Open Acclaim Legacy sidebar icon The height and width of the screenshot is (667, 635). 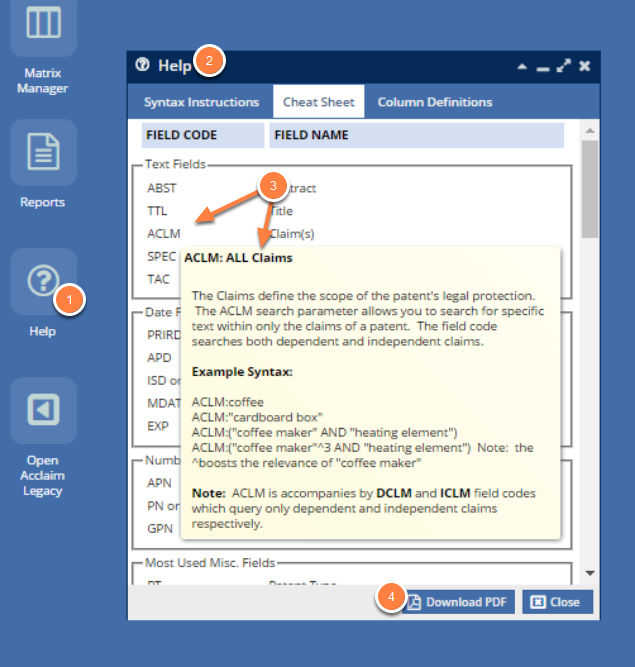pyautogui.click(x=43, y=410)
